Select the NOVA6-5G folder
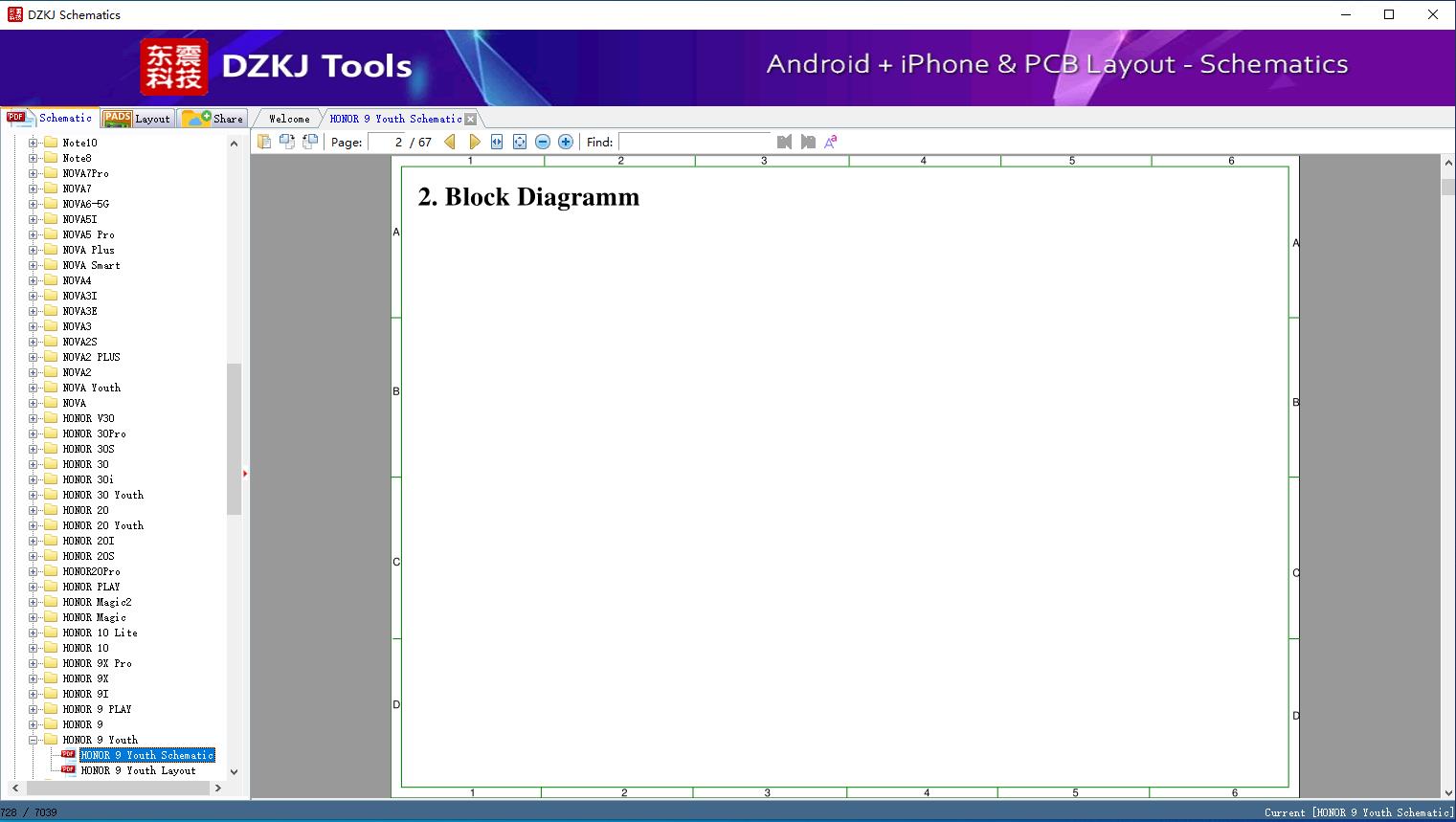 (x=85, y=204)
